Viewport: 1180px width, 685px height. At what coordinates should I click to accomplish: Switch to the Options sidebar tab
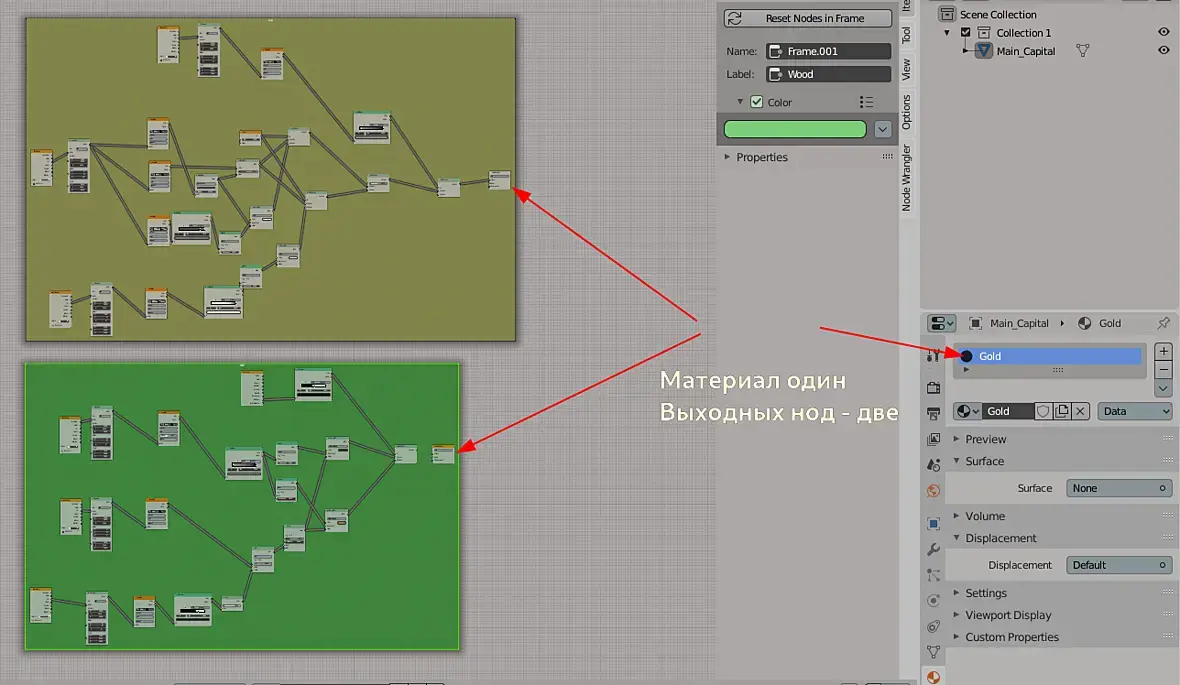click(906, 111)
